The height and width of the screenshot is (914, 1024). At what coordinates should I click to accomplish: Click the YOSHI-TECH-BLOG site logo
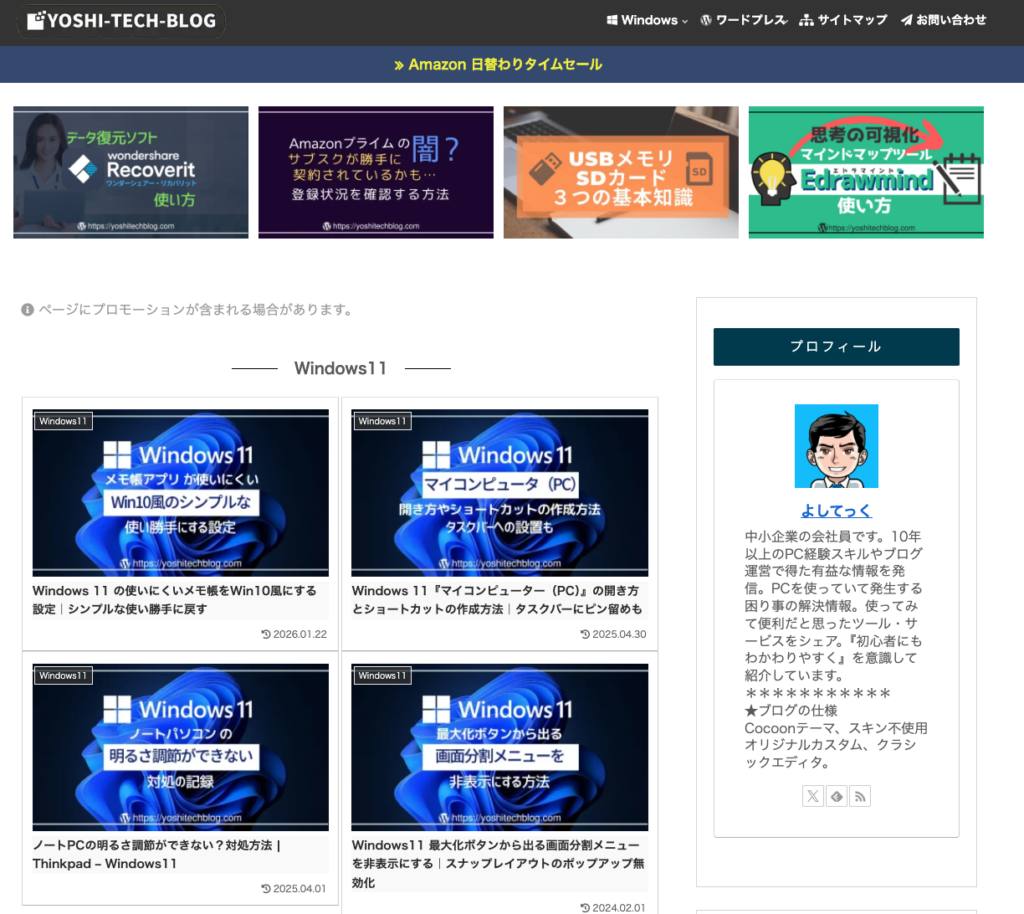coord(125,21)
